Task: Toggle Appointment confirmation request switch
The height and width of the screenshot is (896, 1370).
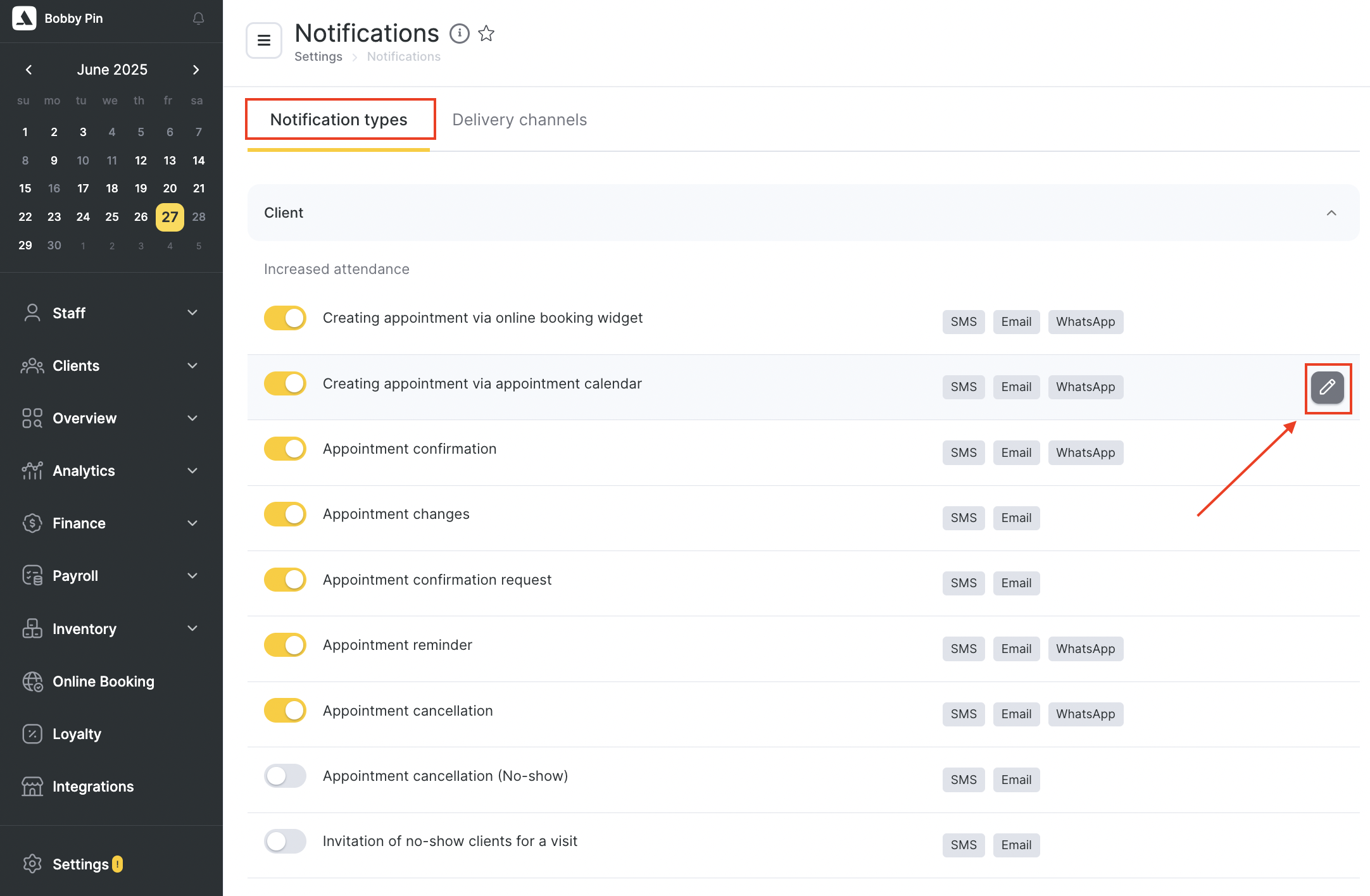Action: coord(285,580)
